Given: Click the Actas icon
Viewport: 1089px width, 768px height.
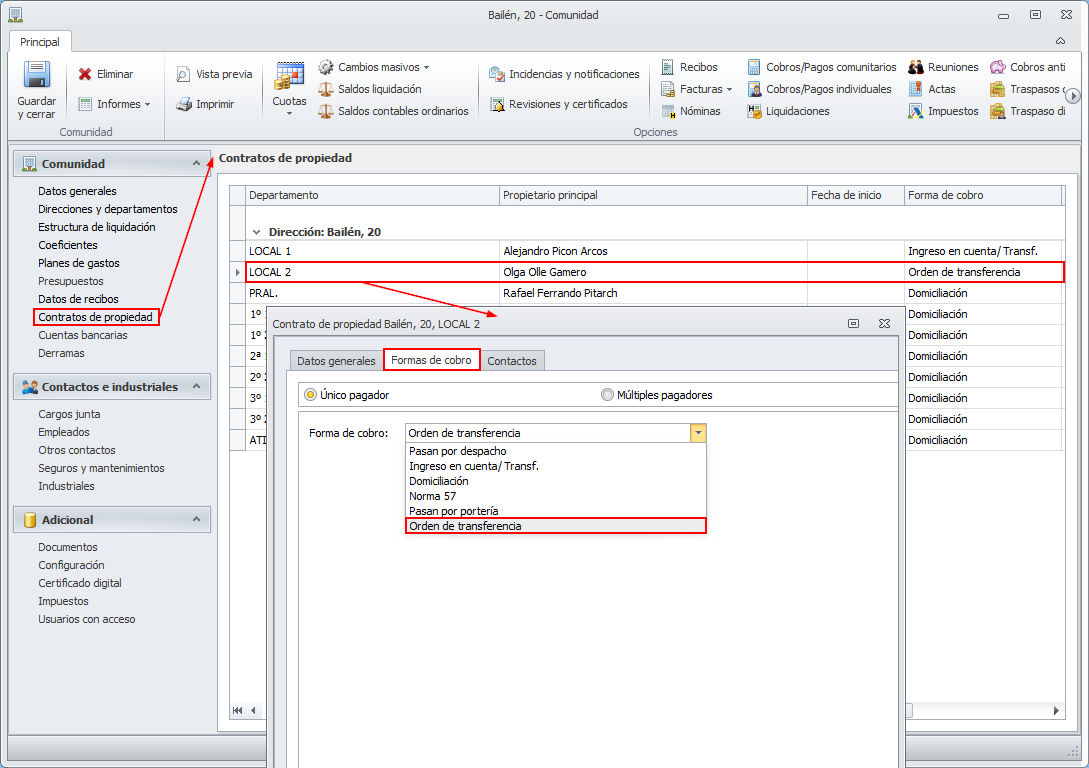Looking at the screenshot, I should (915, 89).
